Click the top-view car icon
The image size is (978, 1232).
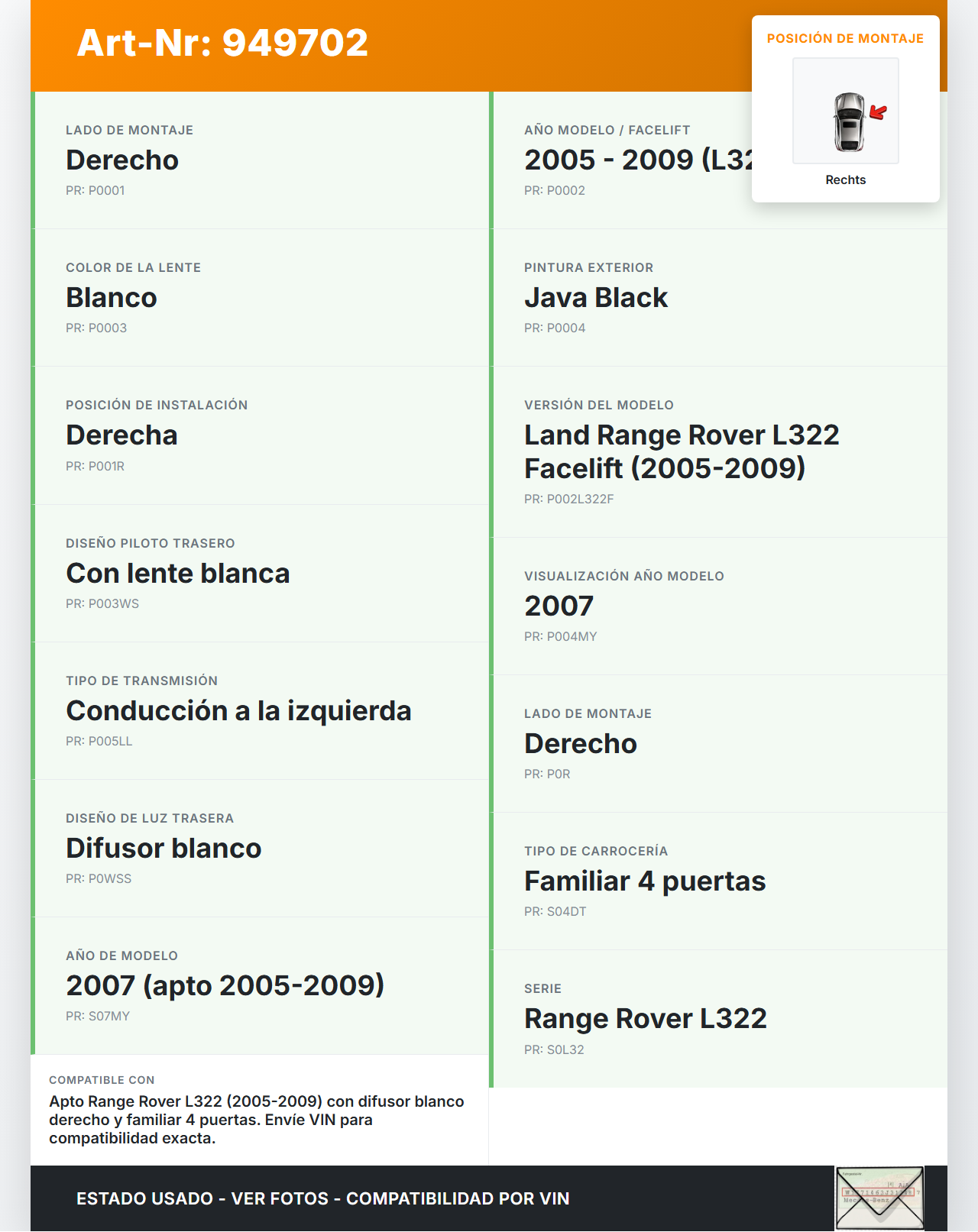848,121
